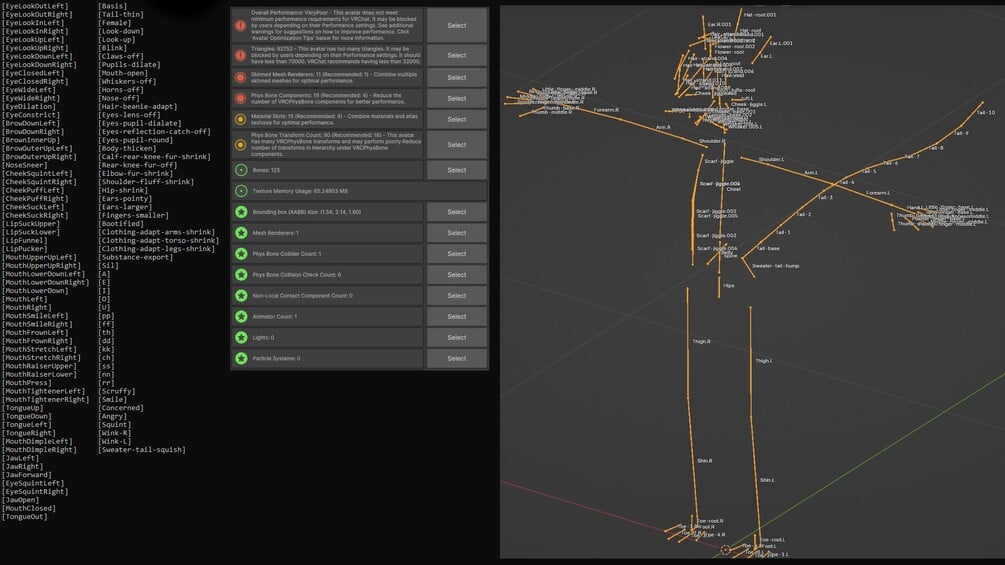
Task: Select the [Blink] shape key entry
Action: coord(112,48)
